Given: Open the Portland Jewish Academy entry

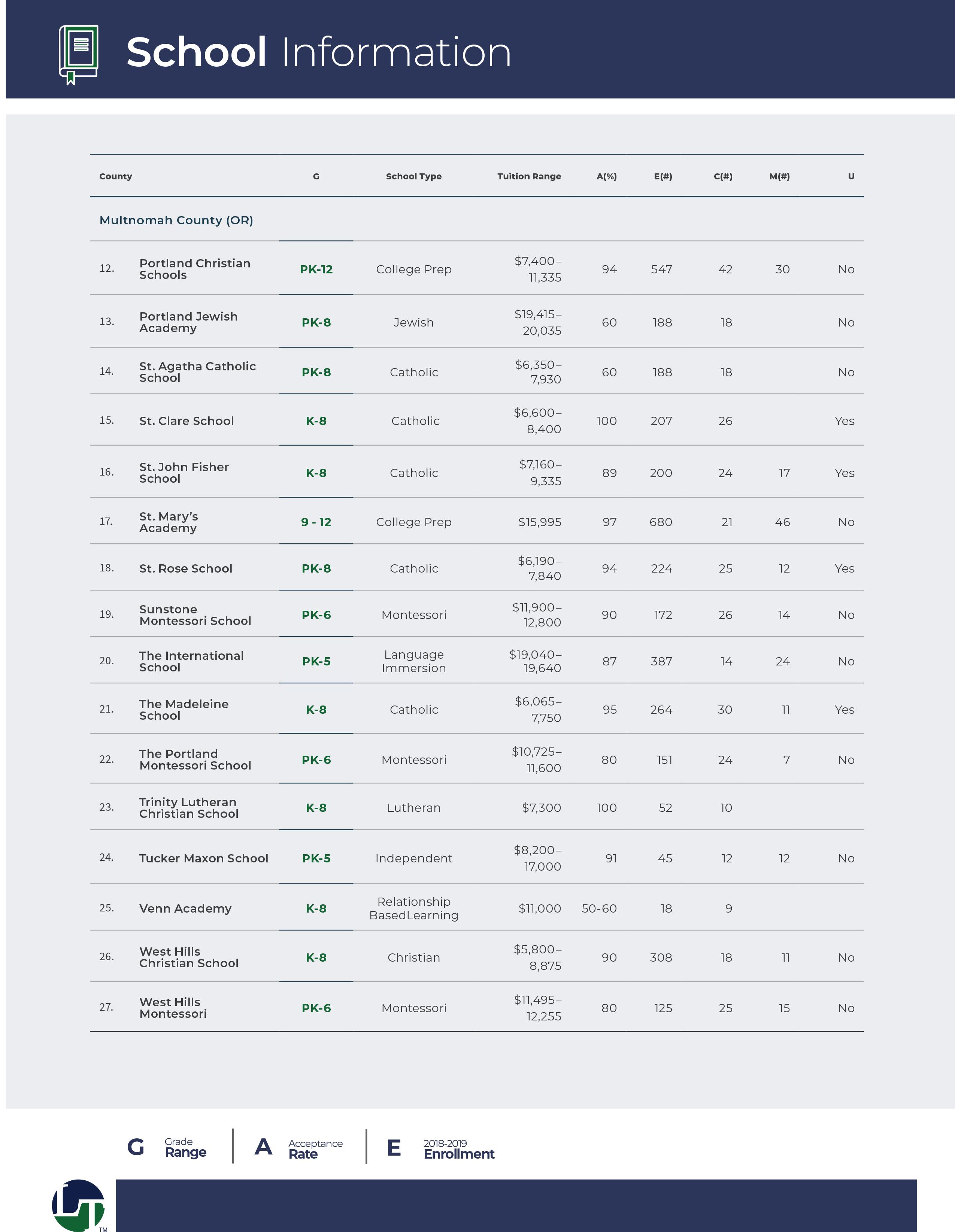Looking at the screenshot, I should tap(188, 322).
